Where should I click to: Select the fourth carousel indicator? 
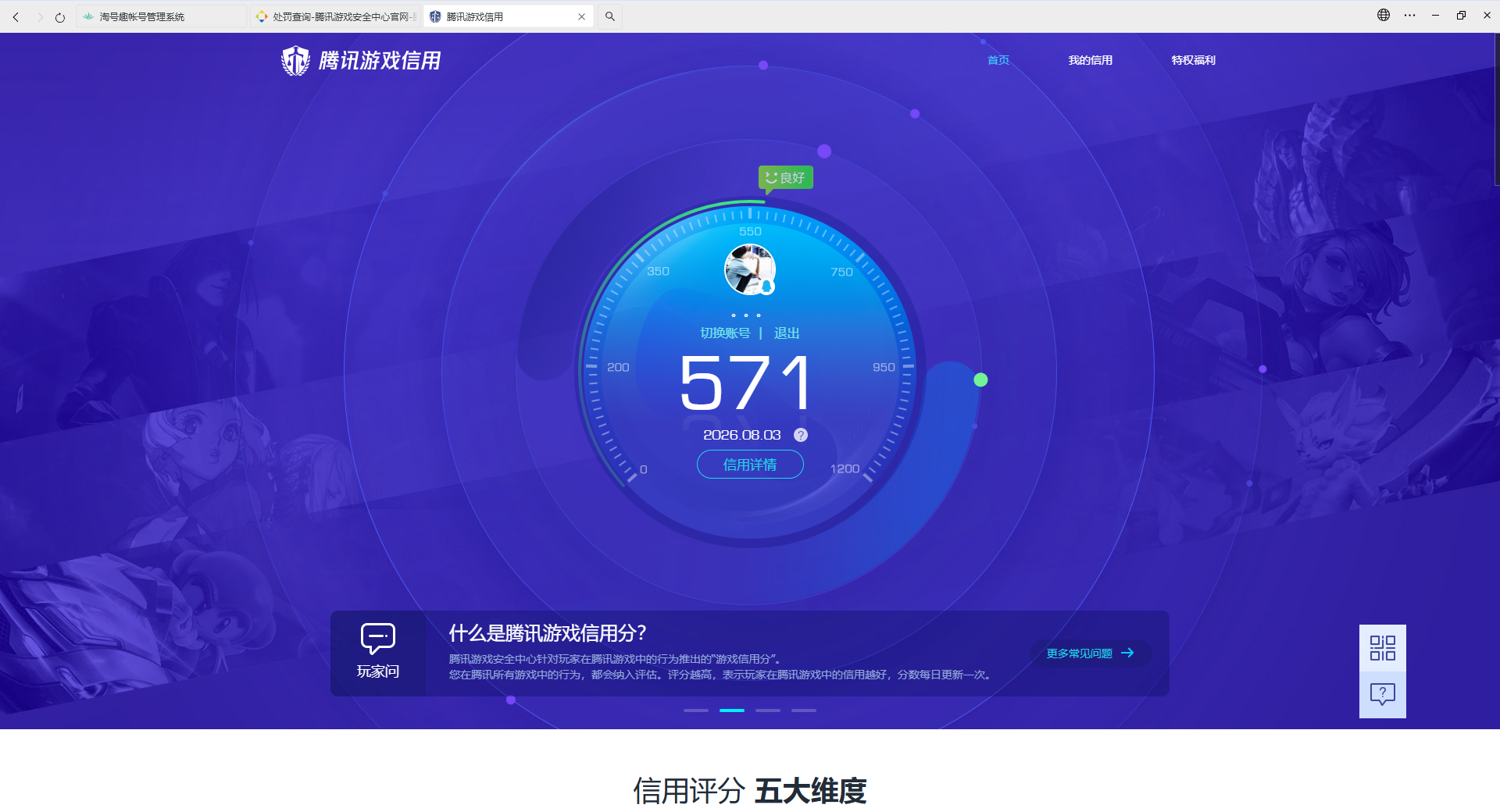(x=804, y=710)
